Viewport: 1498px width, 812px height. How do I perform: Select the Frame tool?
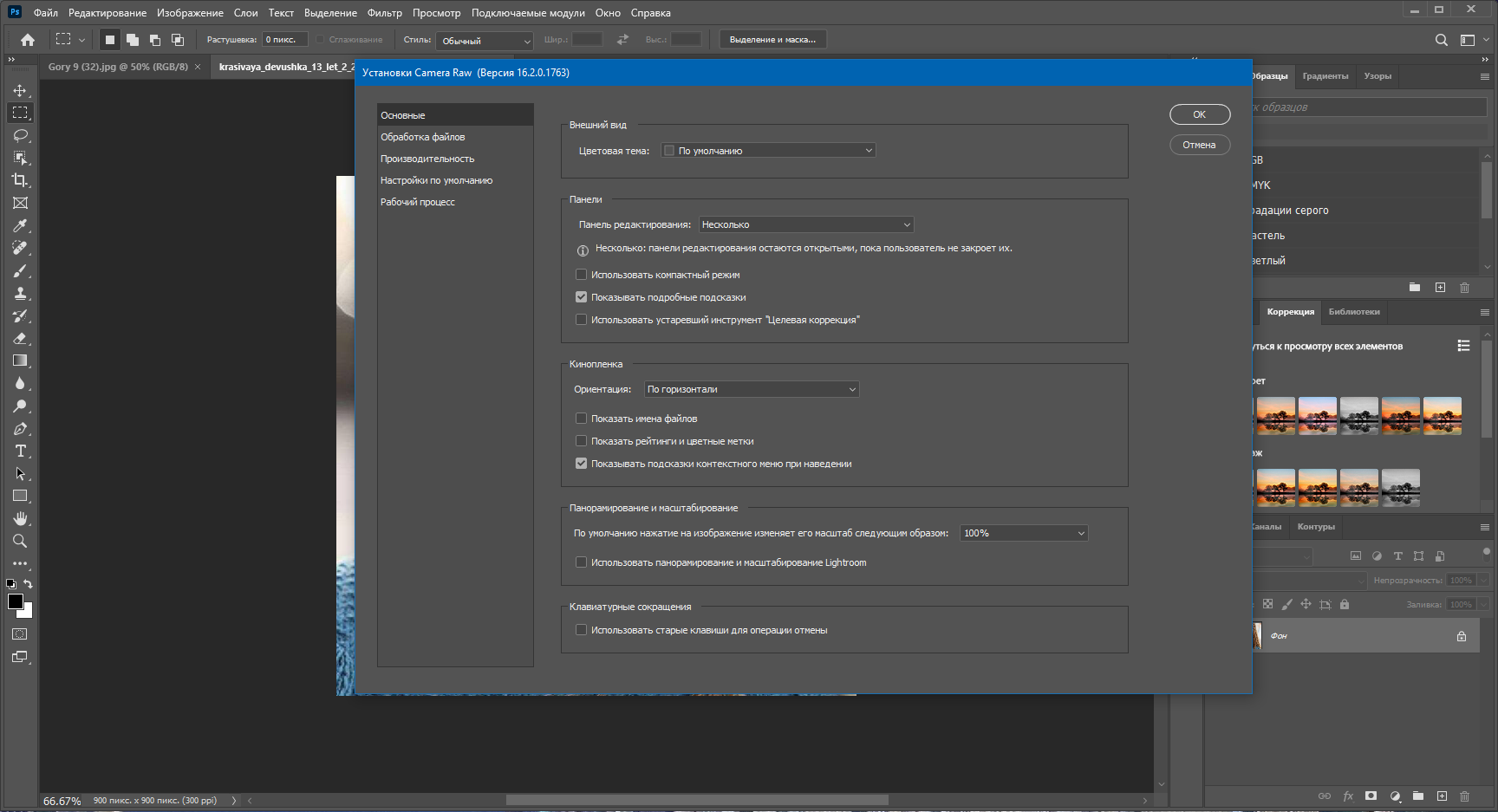[x=20, y=203]
